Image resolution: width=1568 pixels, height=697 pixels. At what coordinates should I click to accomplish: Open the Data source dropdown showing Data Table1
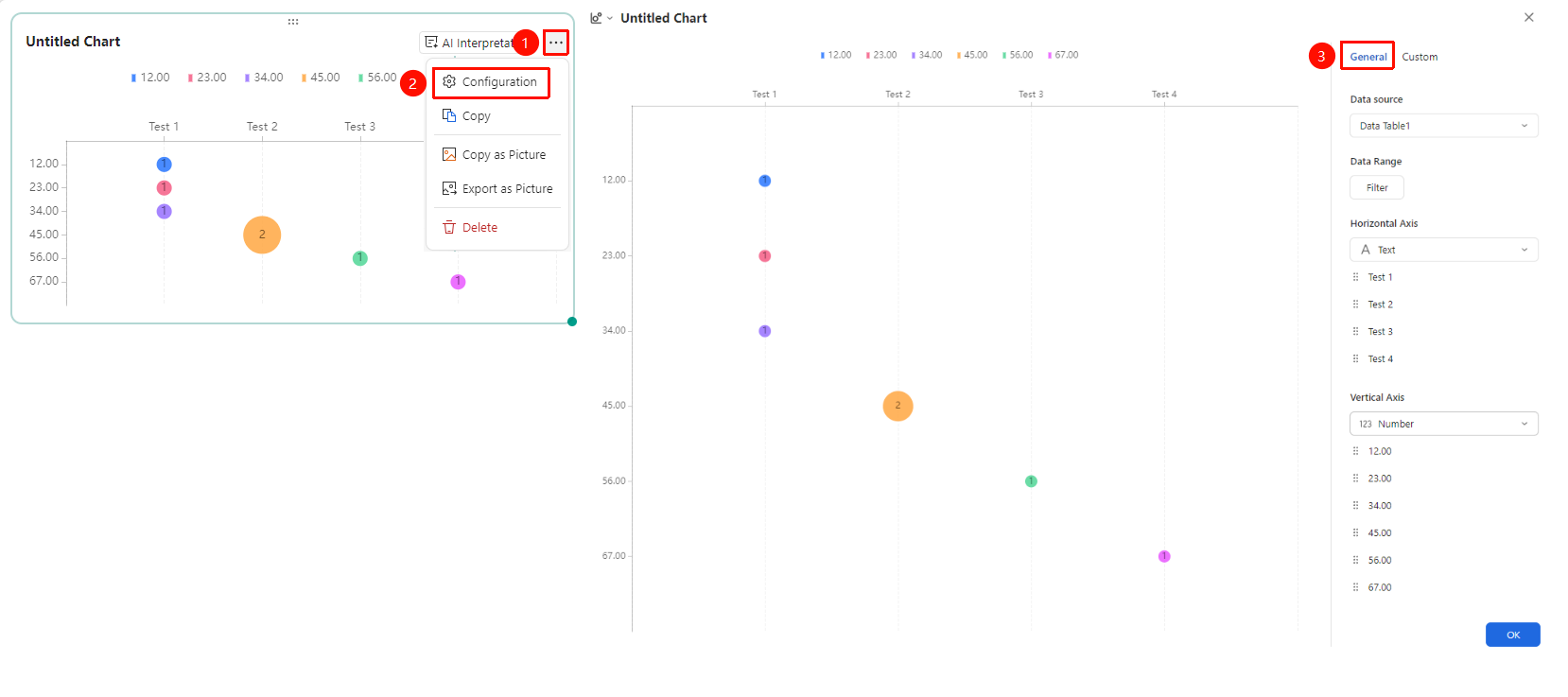(x=1444, y=126)
